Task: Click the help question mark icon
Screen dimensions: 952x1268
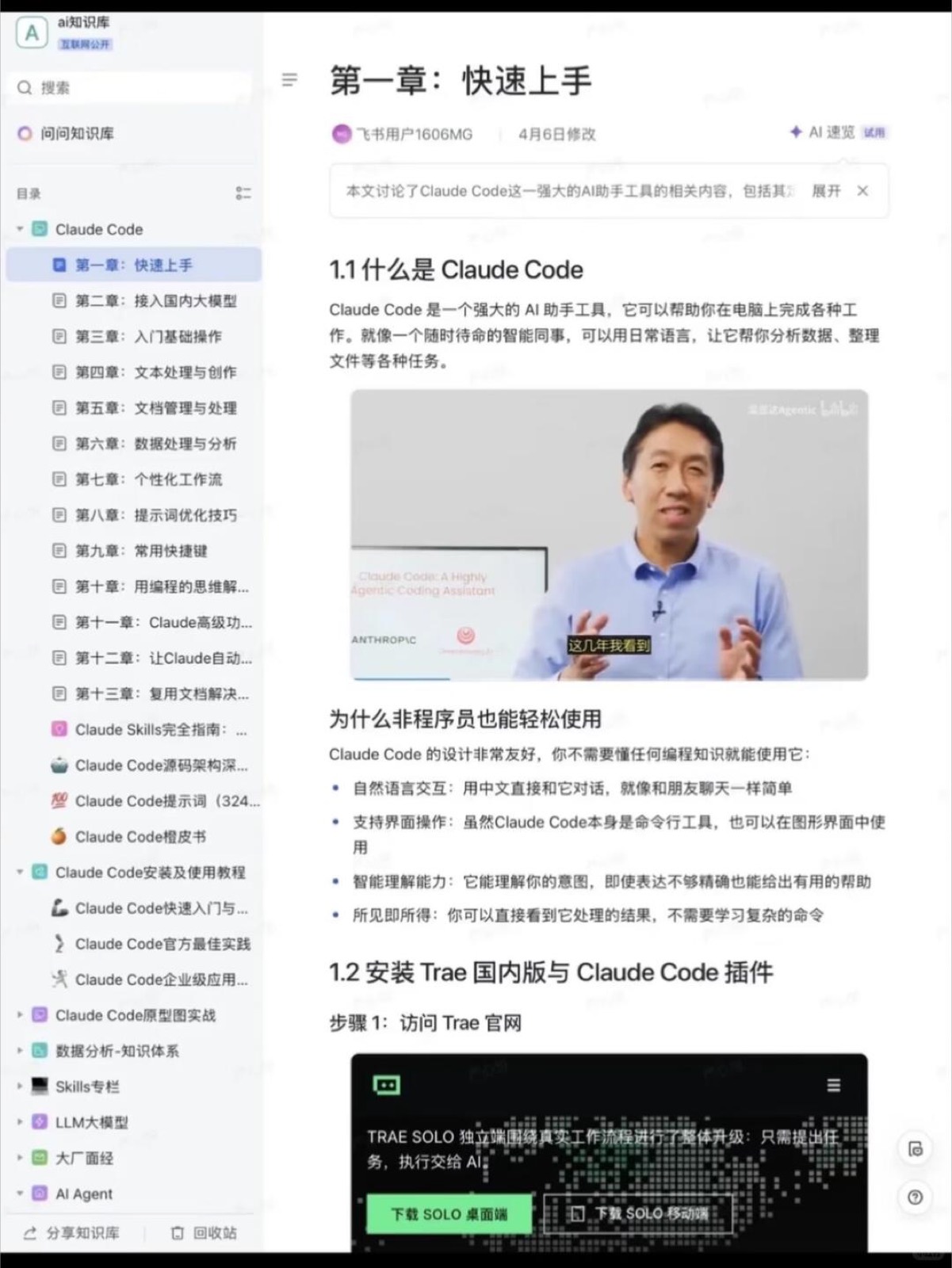Action: pos(916,1197)
